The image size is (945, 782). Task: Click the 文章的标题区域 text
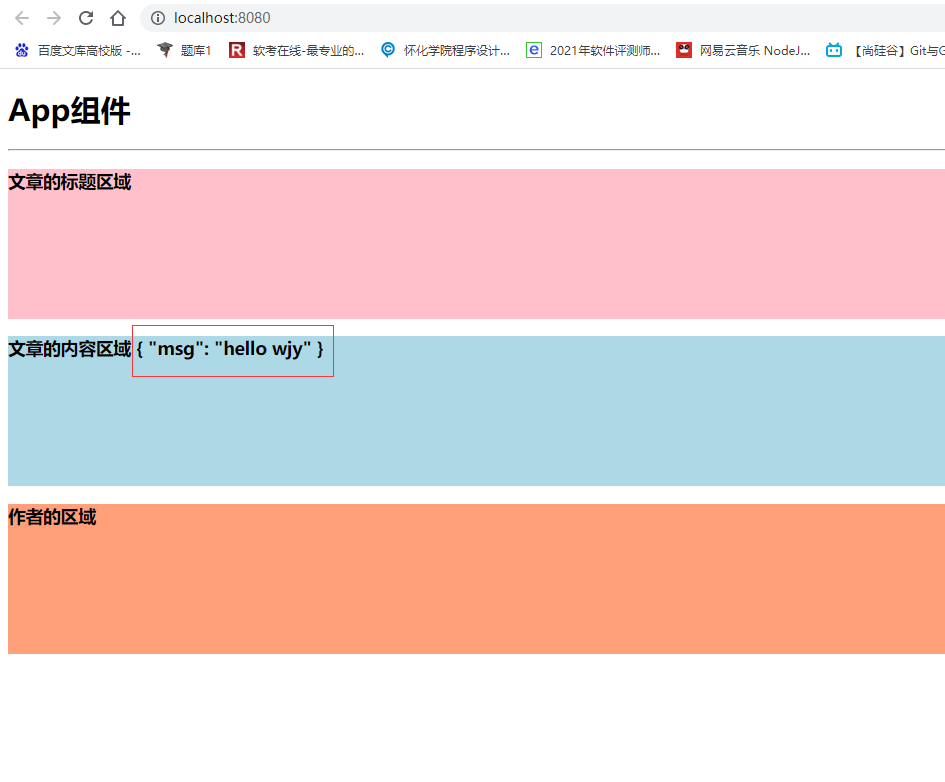[x=69, y=182]
